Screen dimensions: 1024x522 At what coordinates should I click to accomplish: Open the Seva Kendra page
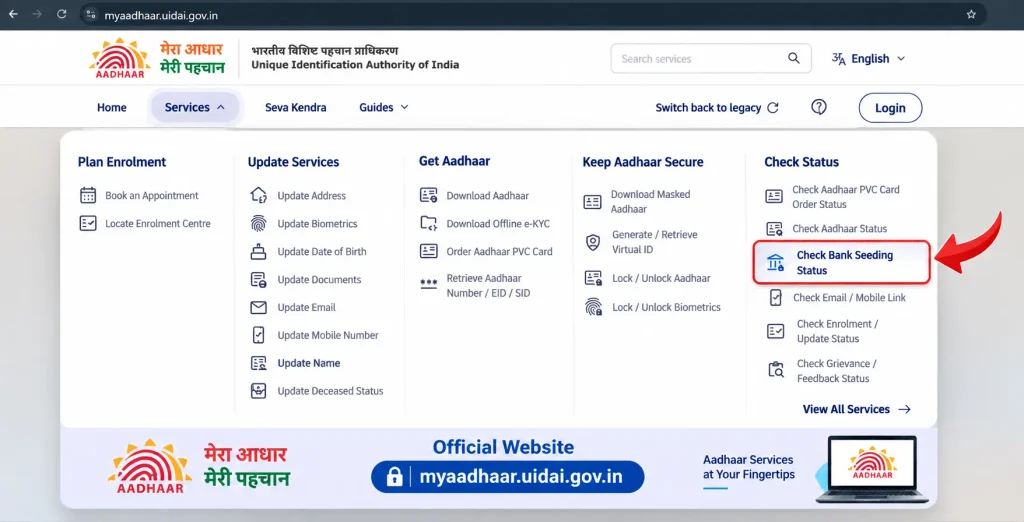(x=296, y=107)
